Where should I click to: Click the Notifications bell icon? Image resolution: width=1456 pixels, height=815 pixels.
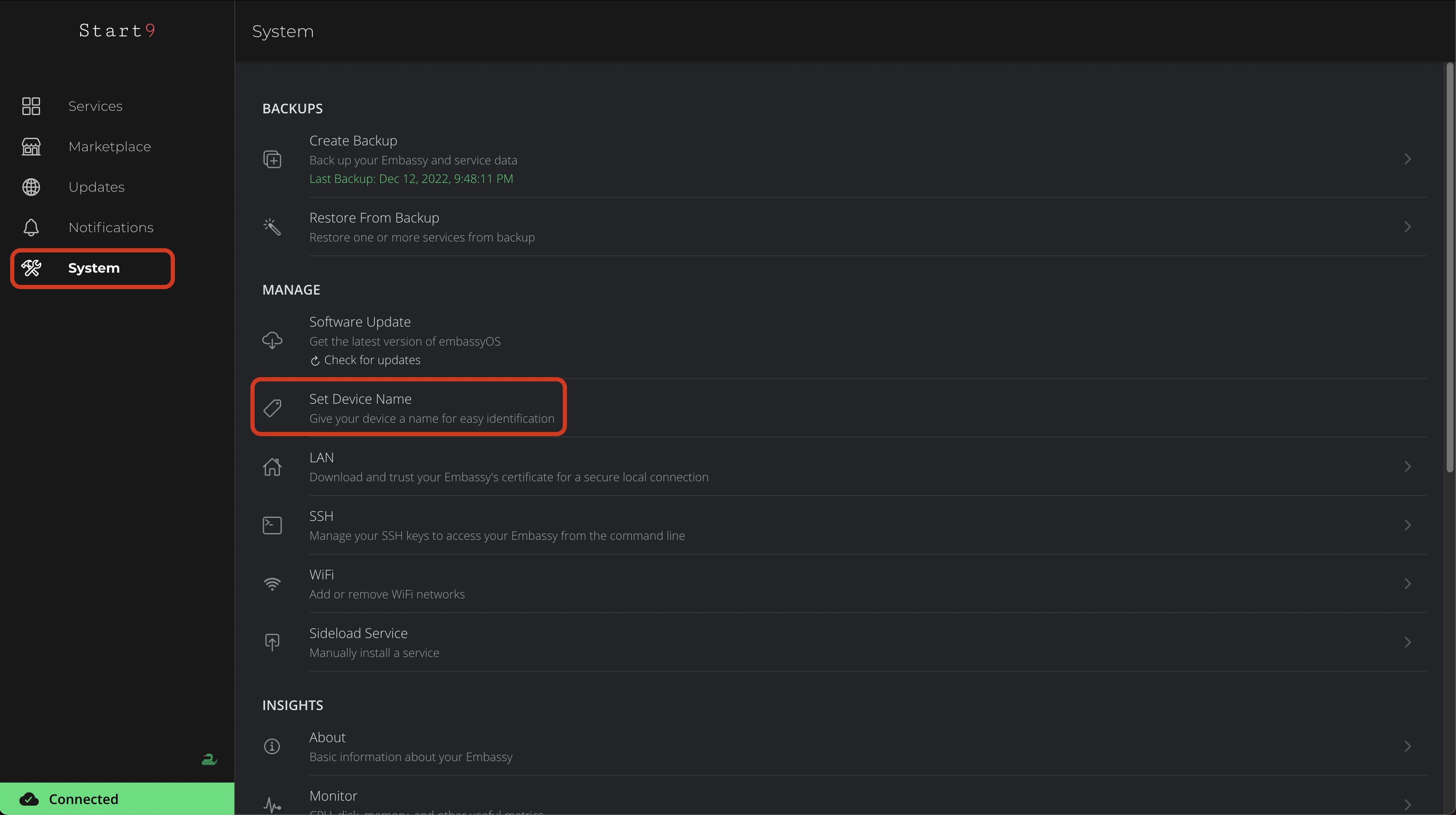click(31, 228)
